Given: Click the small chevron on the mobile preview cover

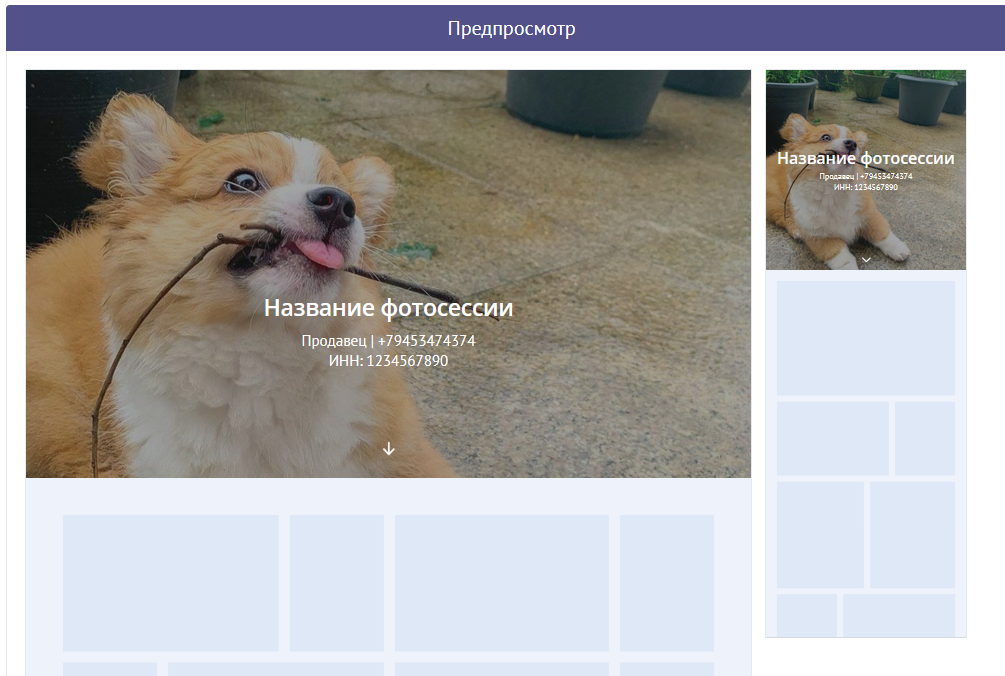Looking at the screenshot, I should pyautogui.click(x=866, y=259).
